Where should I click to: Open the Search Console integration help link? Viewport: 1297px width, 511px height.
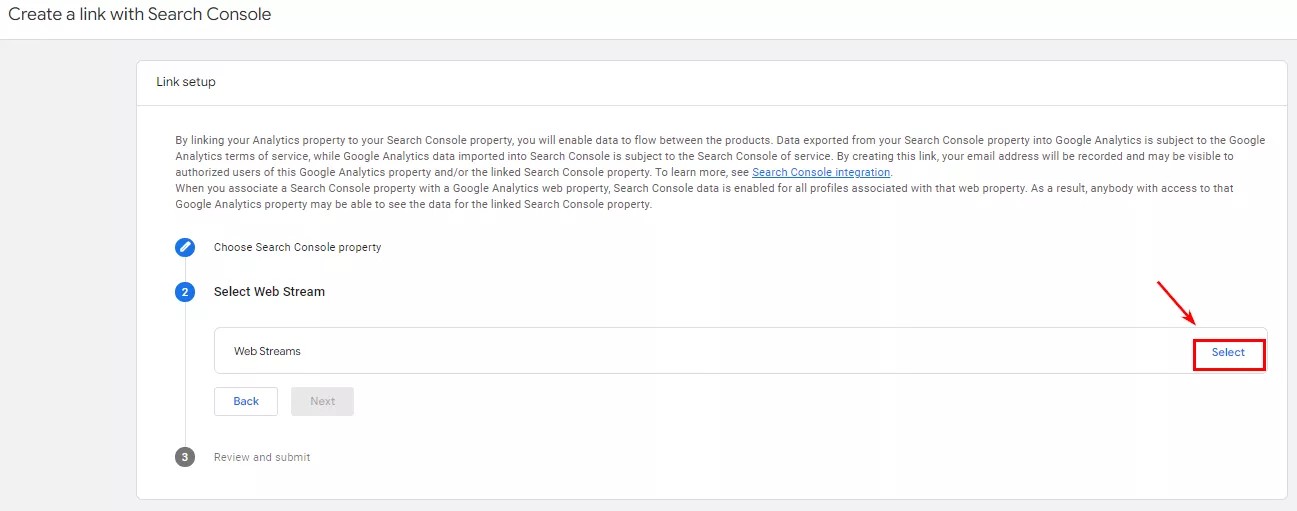tap(821, 173)
